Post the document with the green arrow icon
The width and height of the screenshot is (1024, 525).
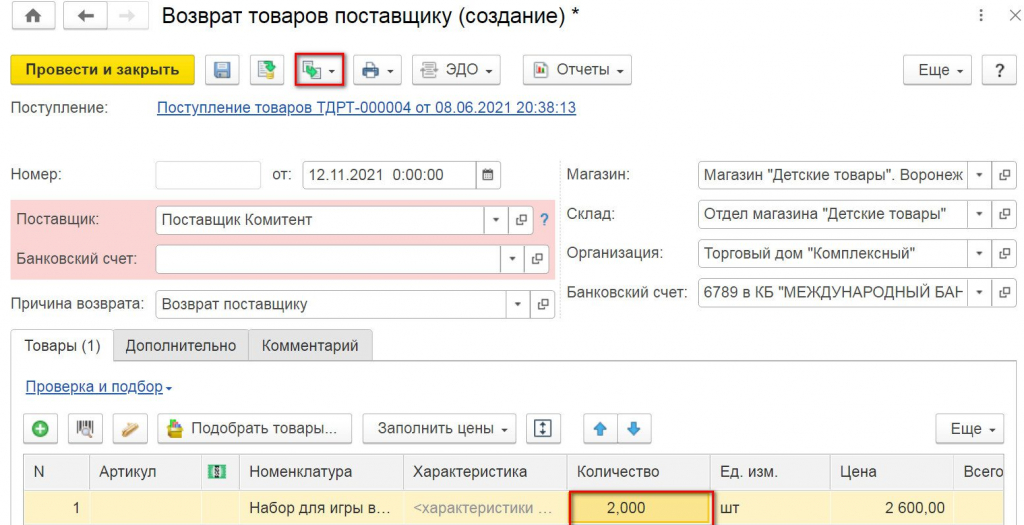267,70
